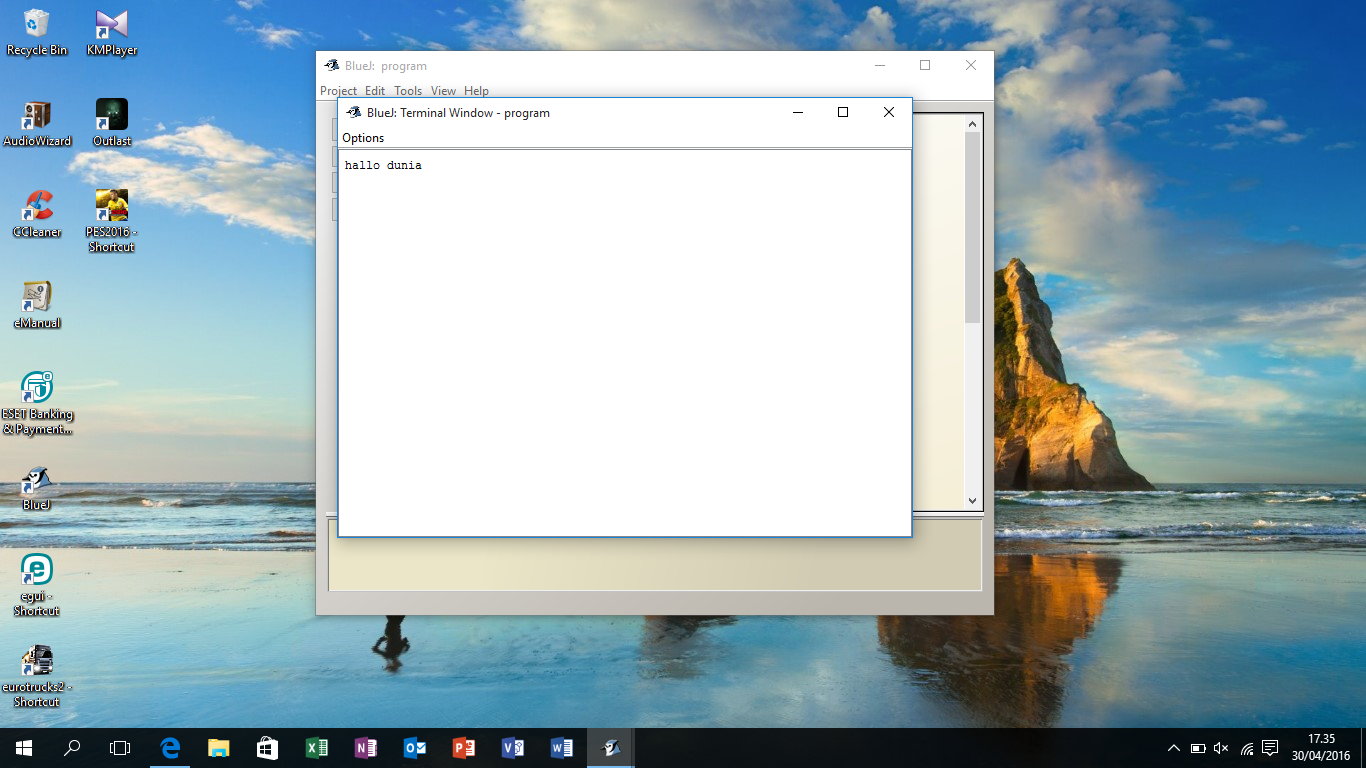This screenshot has width=1366, height=768.
Task: Open the Options menu in the Terminal Window
Action: tap(362, 138)
